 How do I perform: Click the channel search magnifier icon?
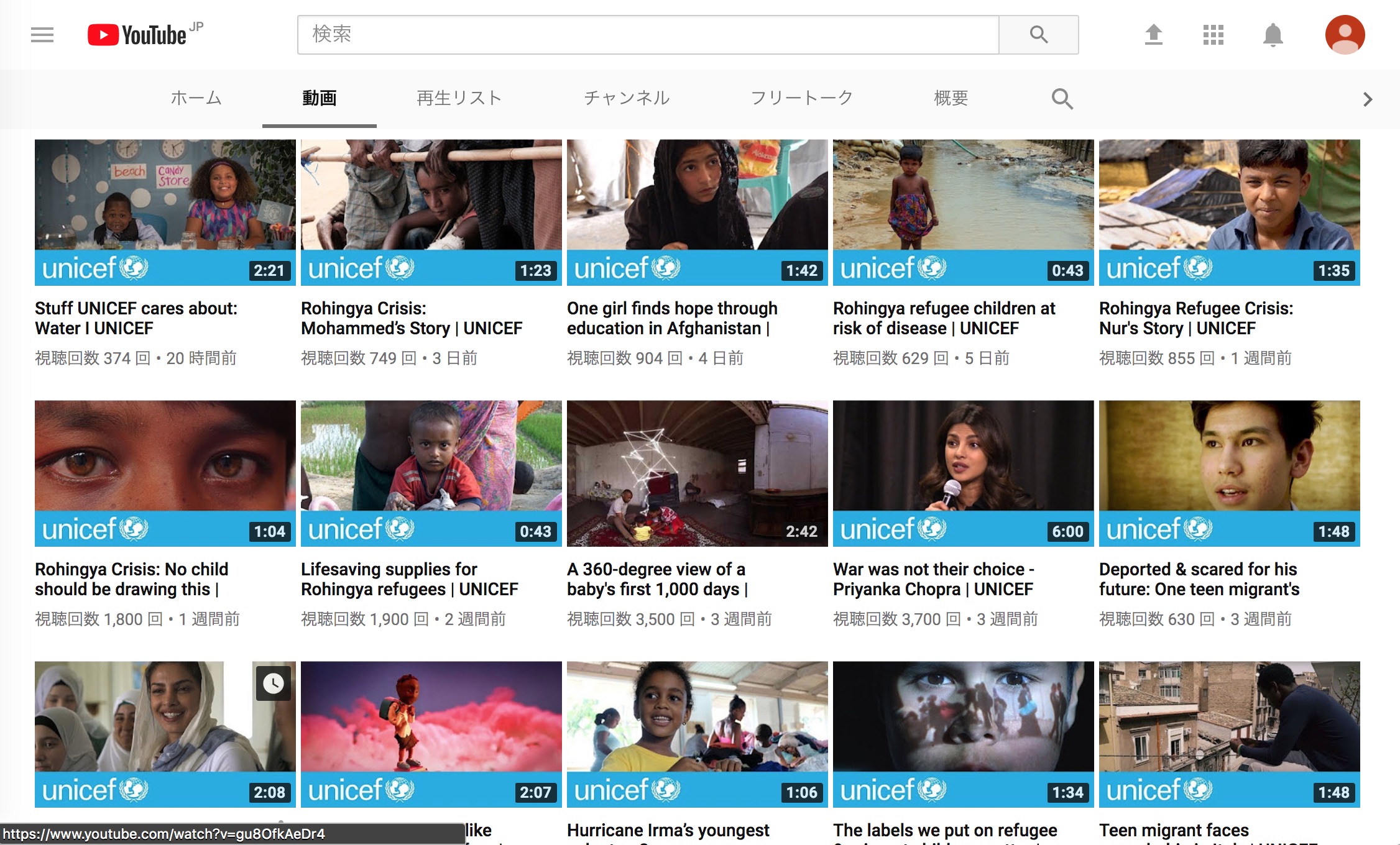1062,99
